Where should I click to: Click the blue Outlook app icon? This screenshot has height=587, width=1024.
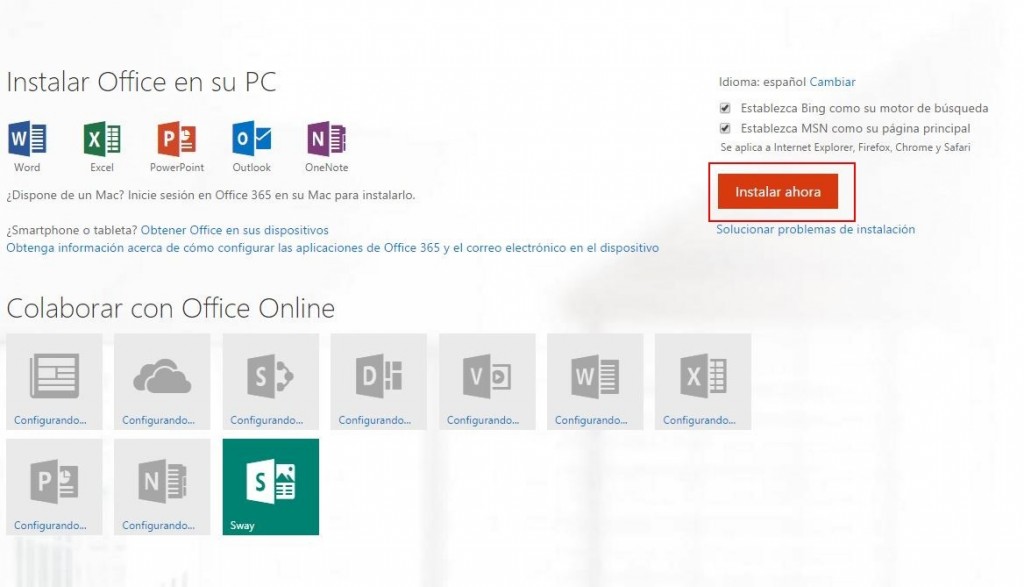click(x=251, y=138)
